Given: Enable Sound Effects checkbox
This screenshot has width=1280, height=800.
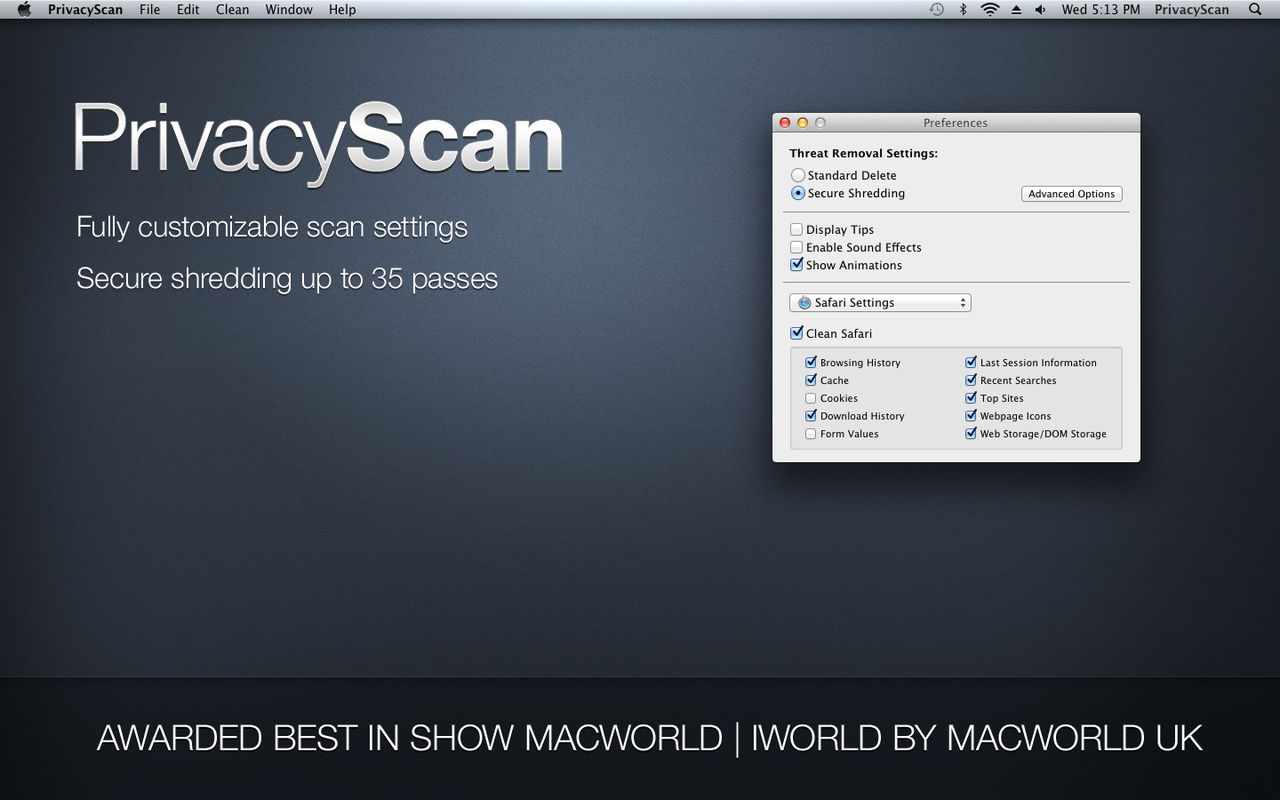Looking at the screenshot, I should tap(797, 247).
